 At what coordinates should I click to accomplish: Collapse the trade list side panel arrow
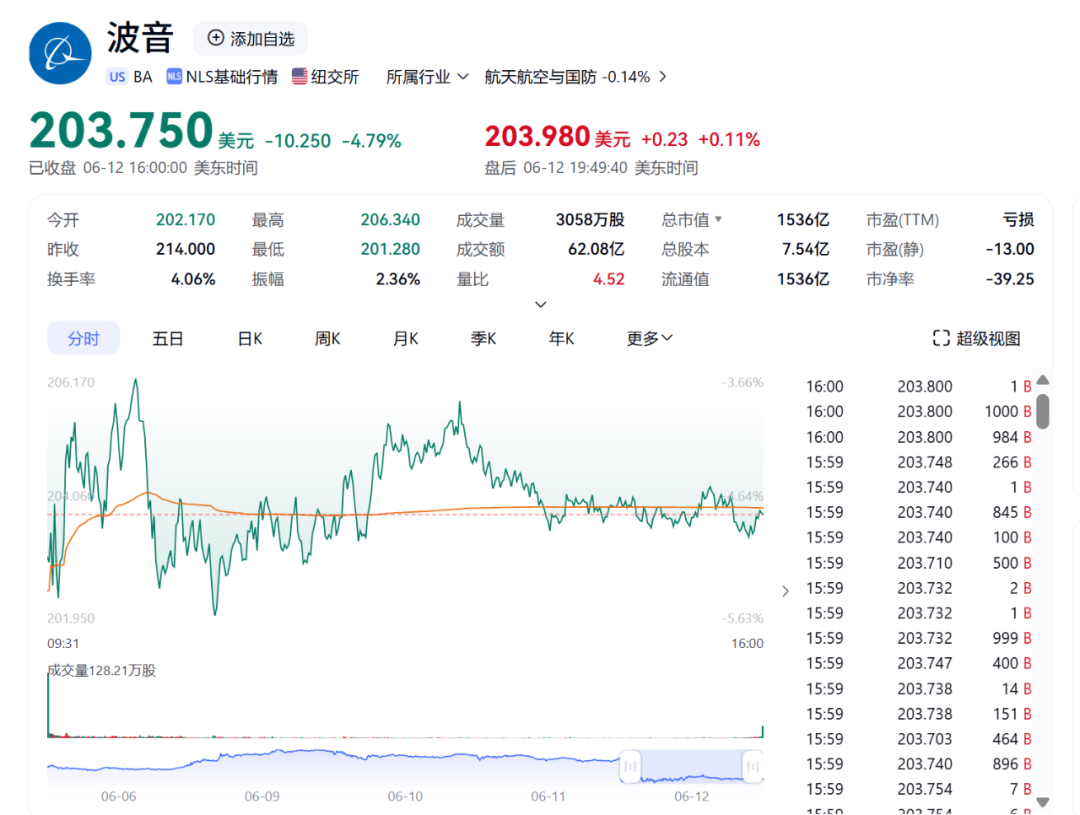pyautogui.click(x=785, y=591)
